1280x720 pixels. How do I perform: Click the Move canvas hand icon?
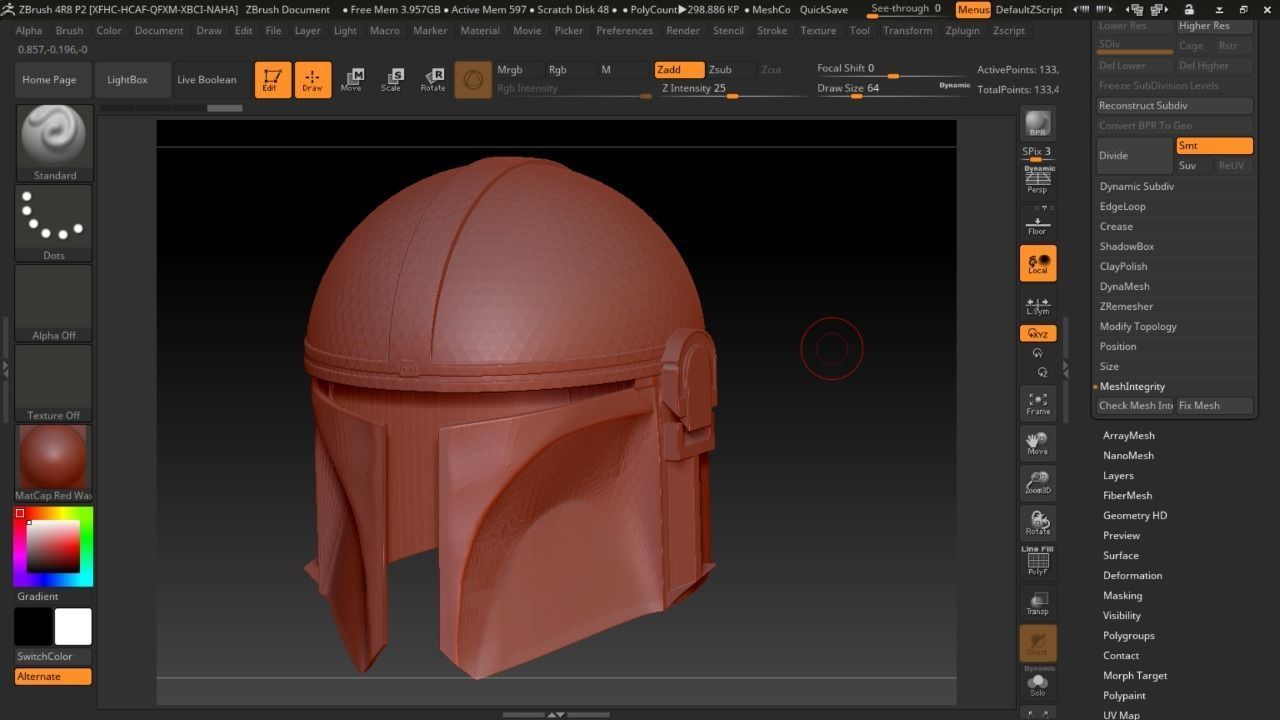(1038, 444)
